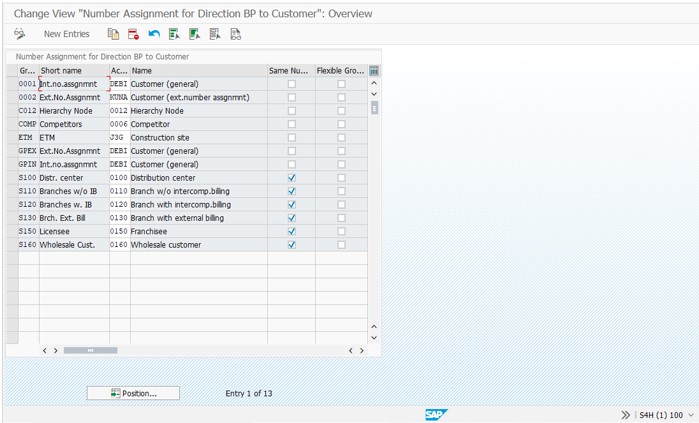
Task: Click the Display/Change toggle glasses icon
Action: (20, 34)
